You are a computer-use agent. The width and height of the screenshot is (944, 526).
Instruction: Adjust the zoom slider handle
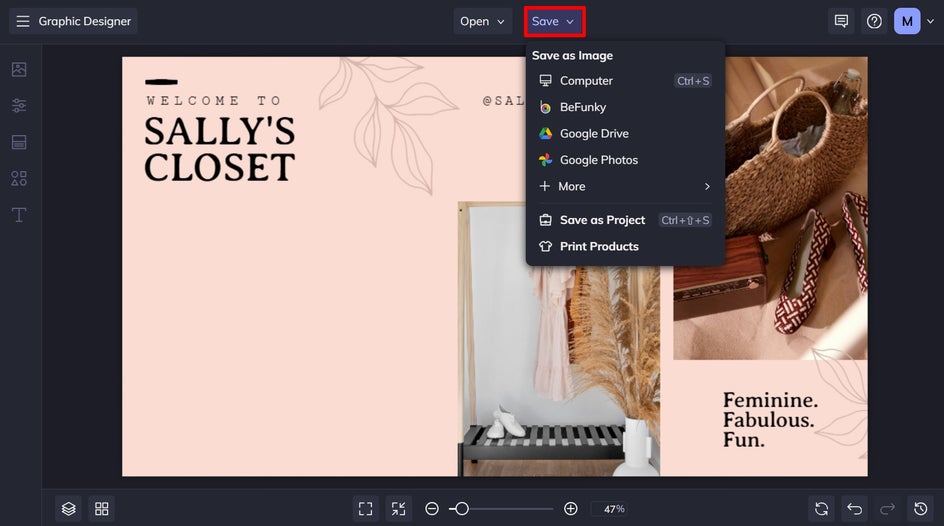tap(462, 509)
